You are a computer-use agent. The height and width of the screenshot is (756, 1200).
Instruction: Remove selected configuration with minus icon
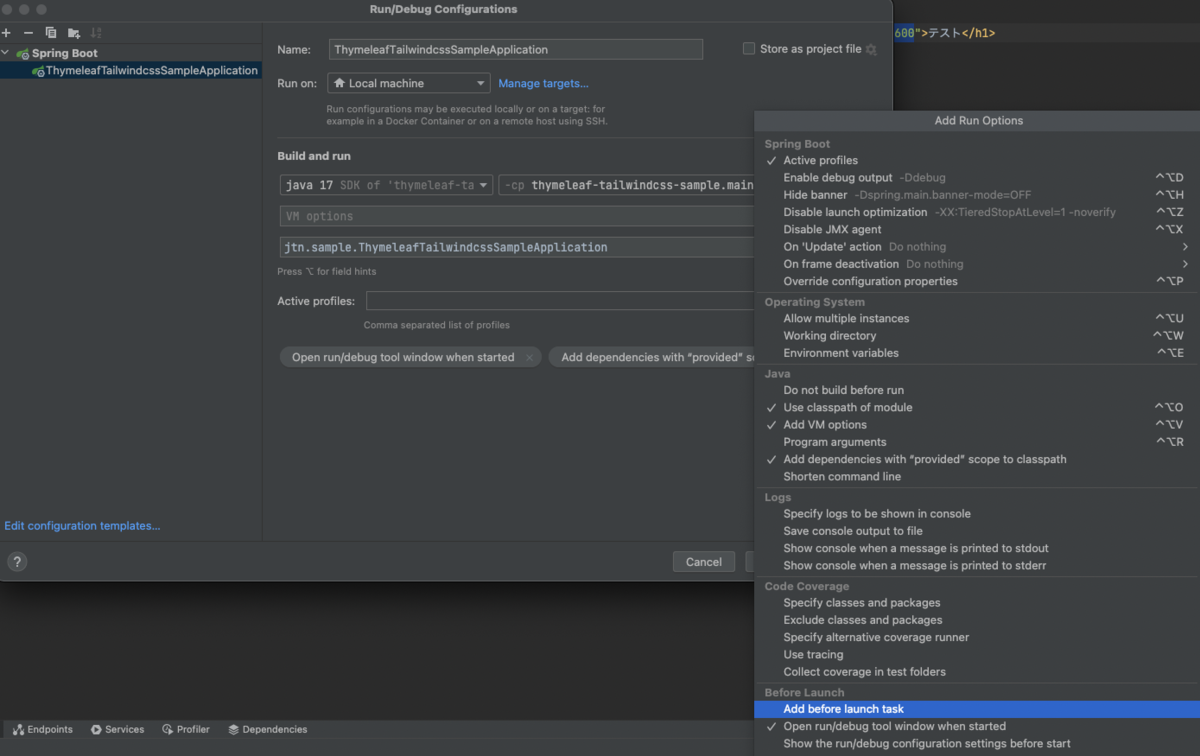(x=28, y=33)
